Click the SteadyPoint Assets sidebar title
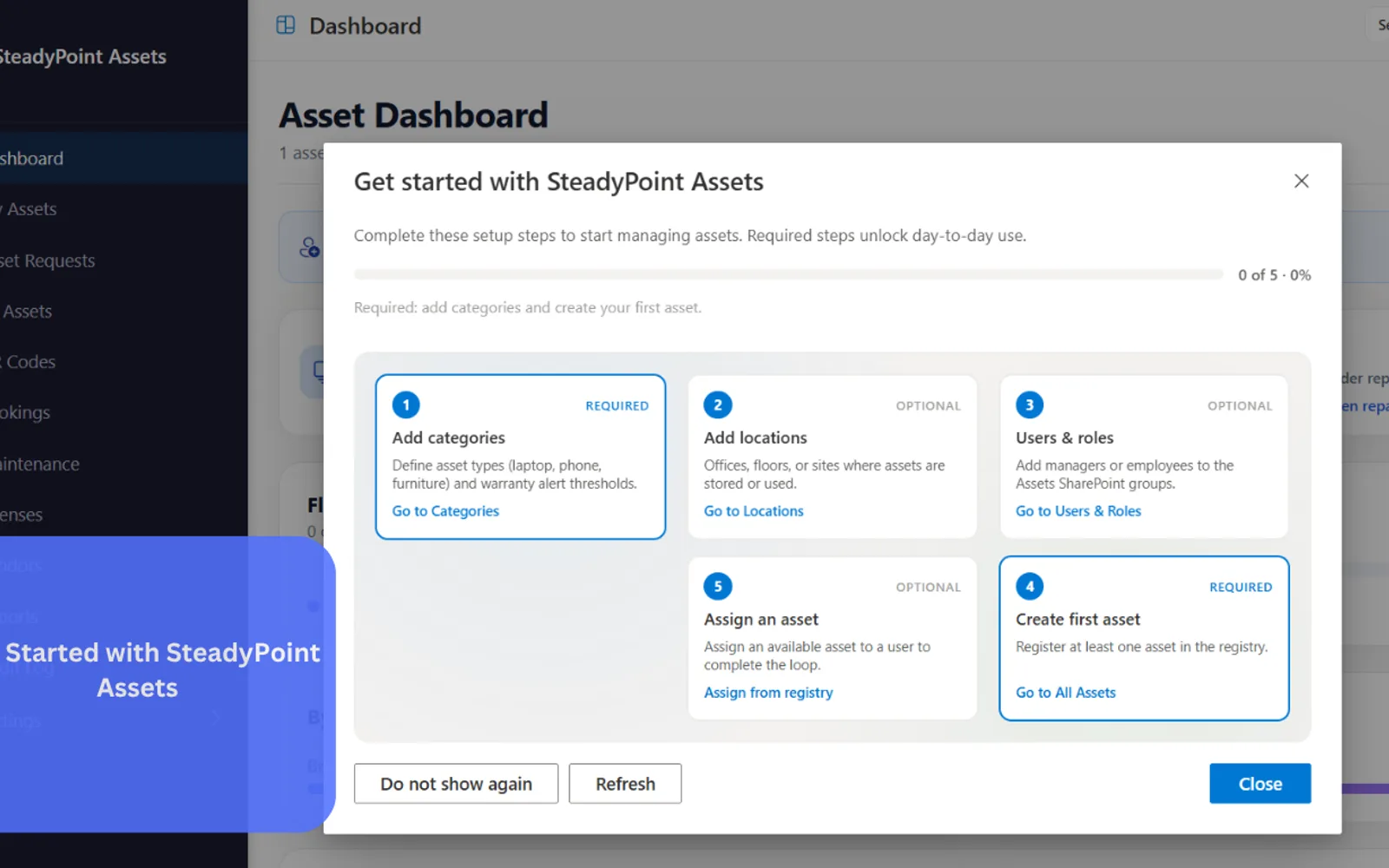 coord(83,56)
